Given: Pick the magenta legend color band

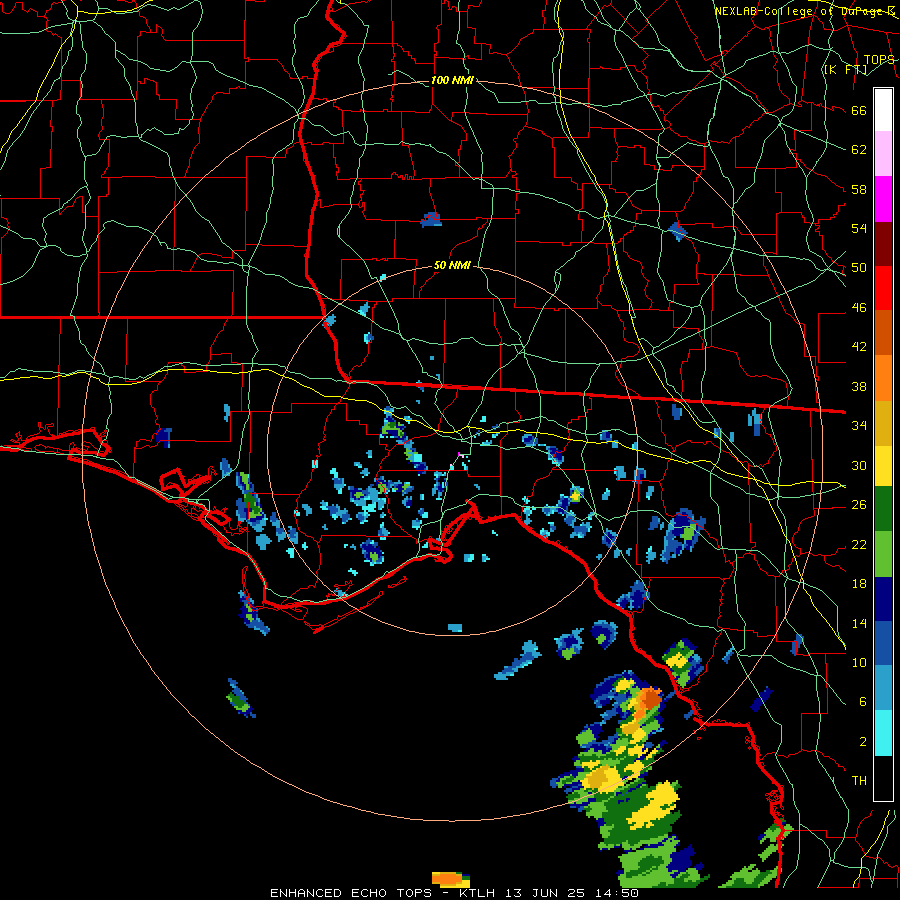Looking at the screenshot, I should point(883,199).
